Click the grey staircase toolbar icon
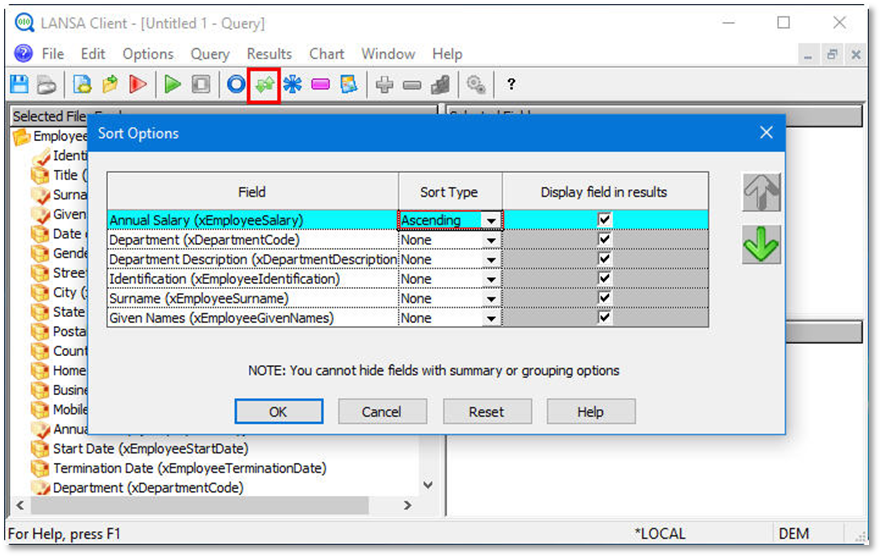881x557 pixels. (440, 85)
